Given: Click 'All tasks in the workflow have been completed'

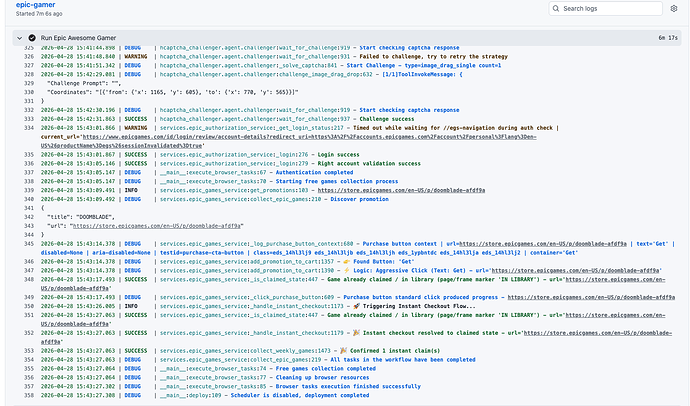Looking at the screenshot, I should (x=403, y=359).
